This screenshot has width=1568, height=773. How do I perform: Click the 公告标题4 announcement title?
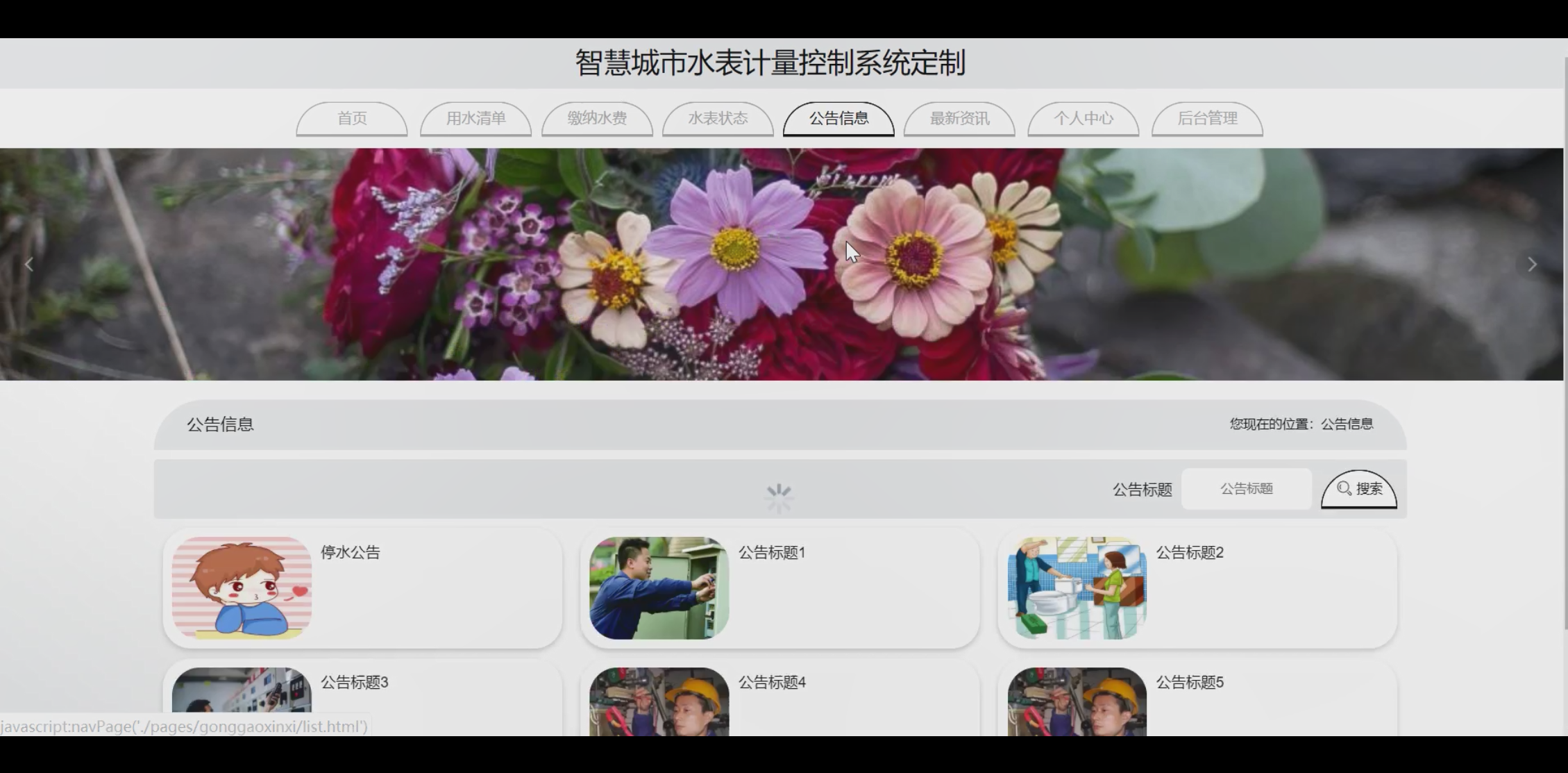click(x=772, y=683)
